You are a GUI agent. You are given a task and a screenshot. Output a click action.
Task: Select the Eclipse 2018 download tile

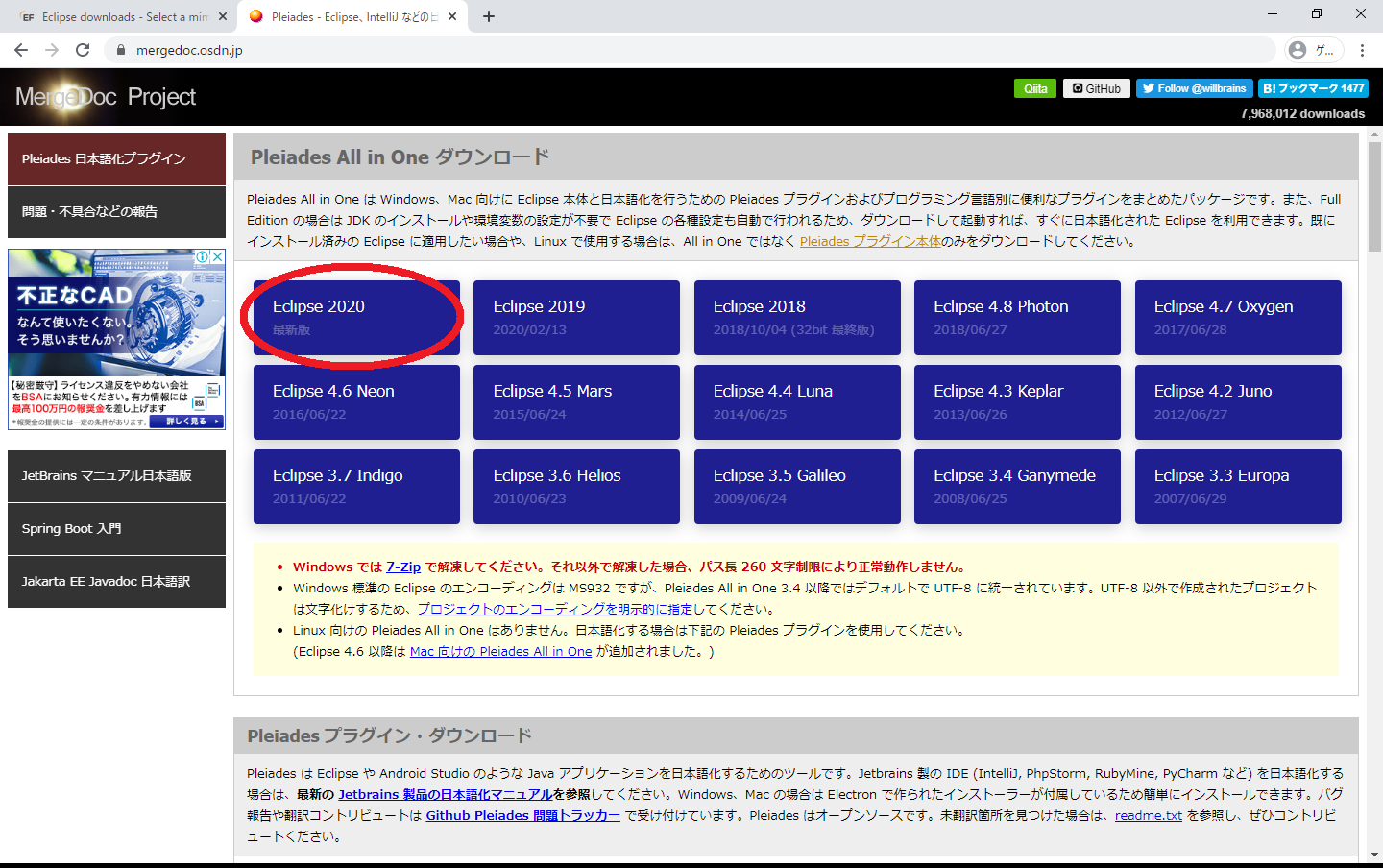[797, 318]
